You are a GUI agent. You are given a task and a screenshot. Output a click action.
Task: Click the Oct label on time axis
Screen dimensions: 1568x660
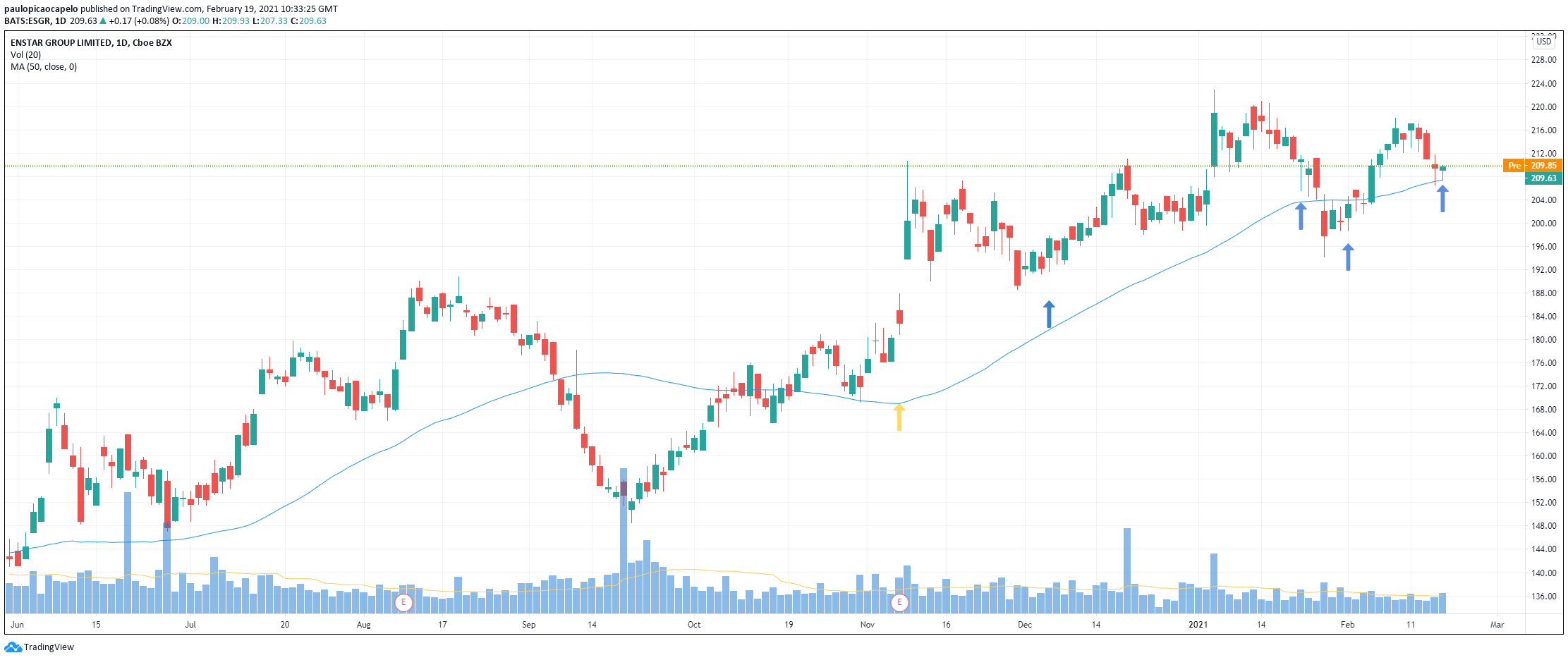[694, 625]
